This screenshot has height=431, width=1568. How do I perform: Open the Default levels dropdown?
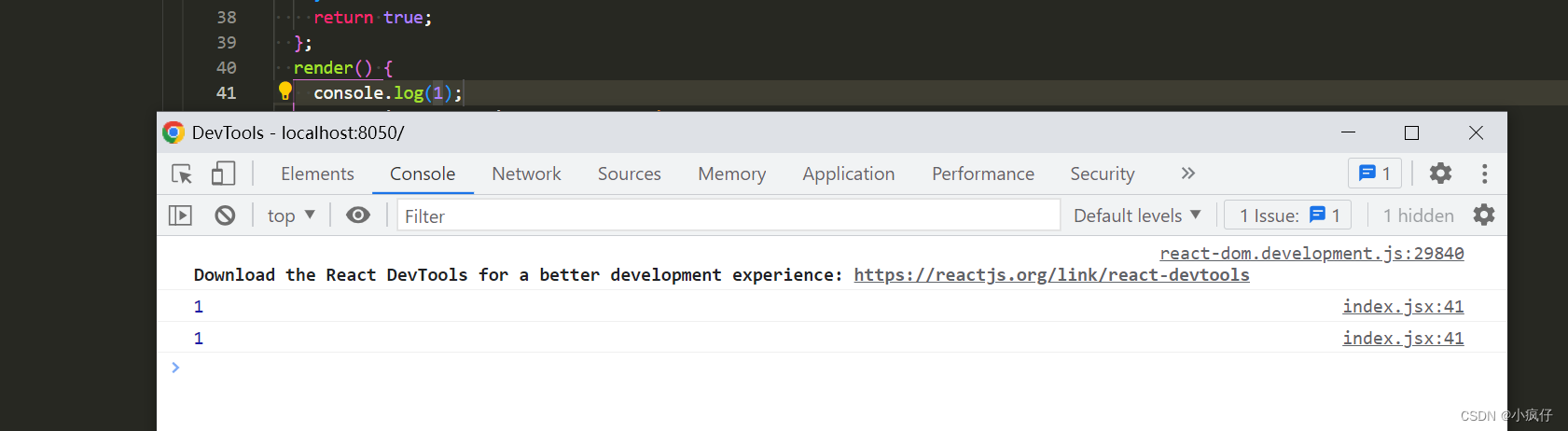pyautogui.click(x=1137, y=215)
